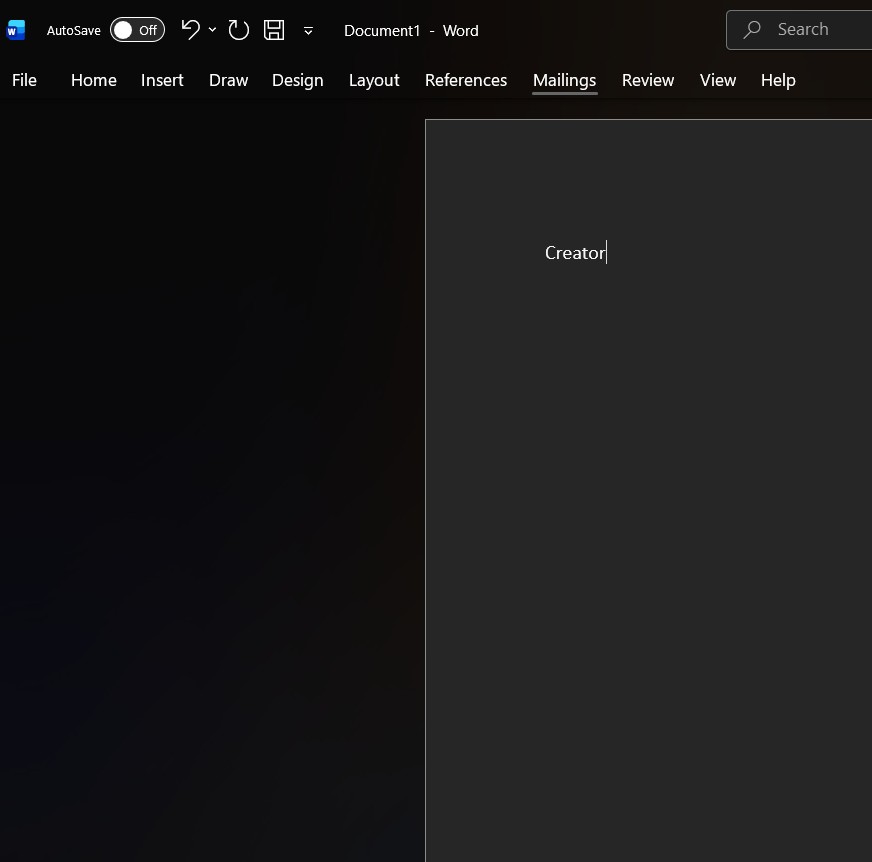Go to the Design tab

pyautogui.click(x=298, y=81)
